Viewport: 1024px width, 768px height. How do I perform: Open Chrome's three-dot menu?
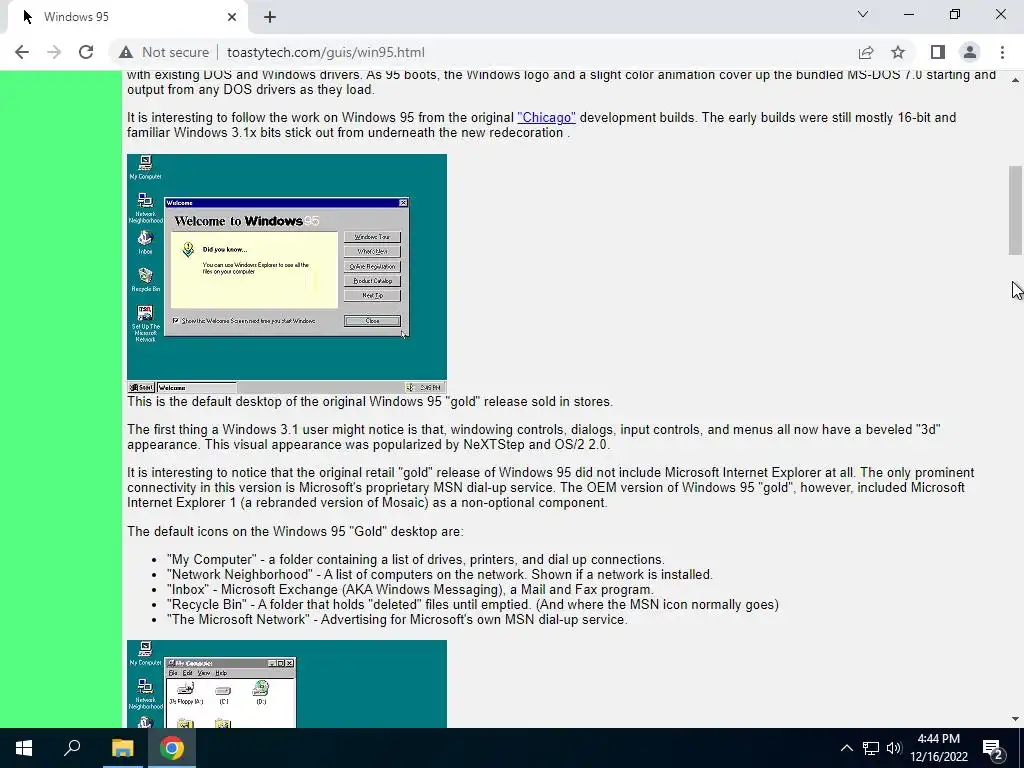point(1002,52)
